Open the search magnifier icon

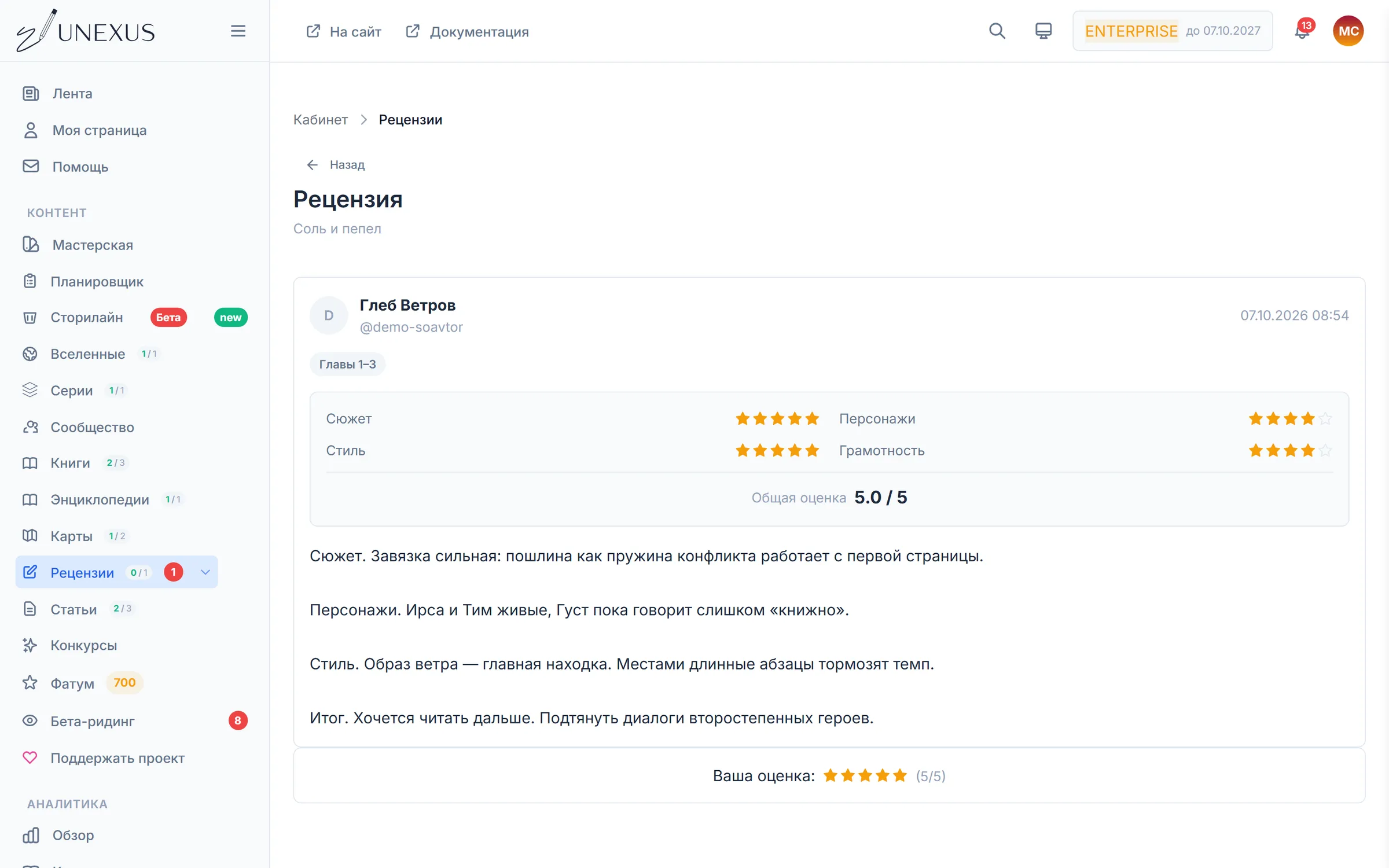(x=997, y=31)
